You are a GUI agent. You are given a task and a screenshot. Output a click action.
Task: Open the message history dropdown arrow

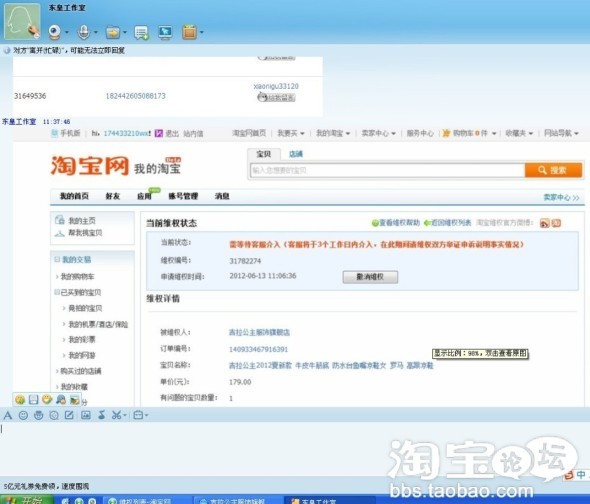coord(146,416)
